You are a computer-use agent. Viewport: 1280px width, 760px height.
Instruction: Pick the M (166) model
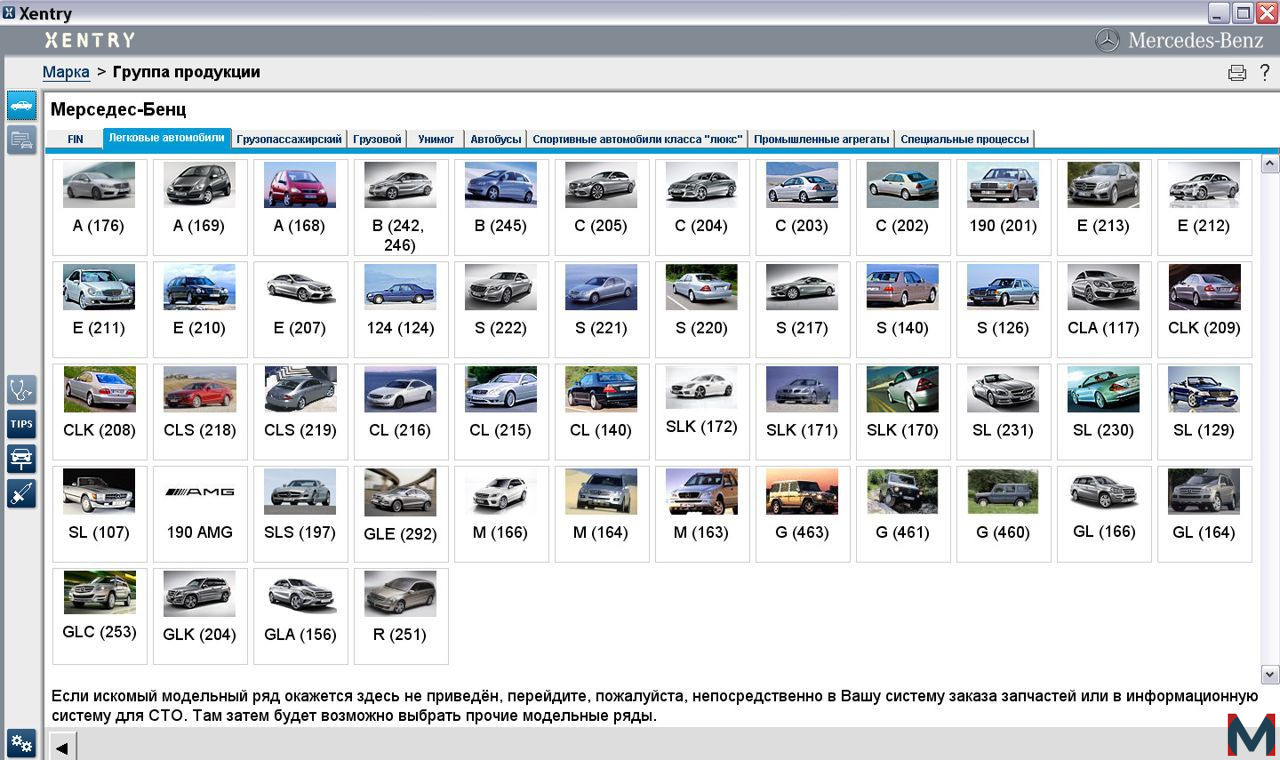click(x=501, y=513)
